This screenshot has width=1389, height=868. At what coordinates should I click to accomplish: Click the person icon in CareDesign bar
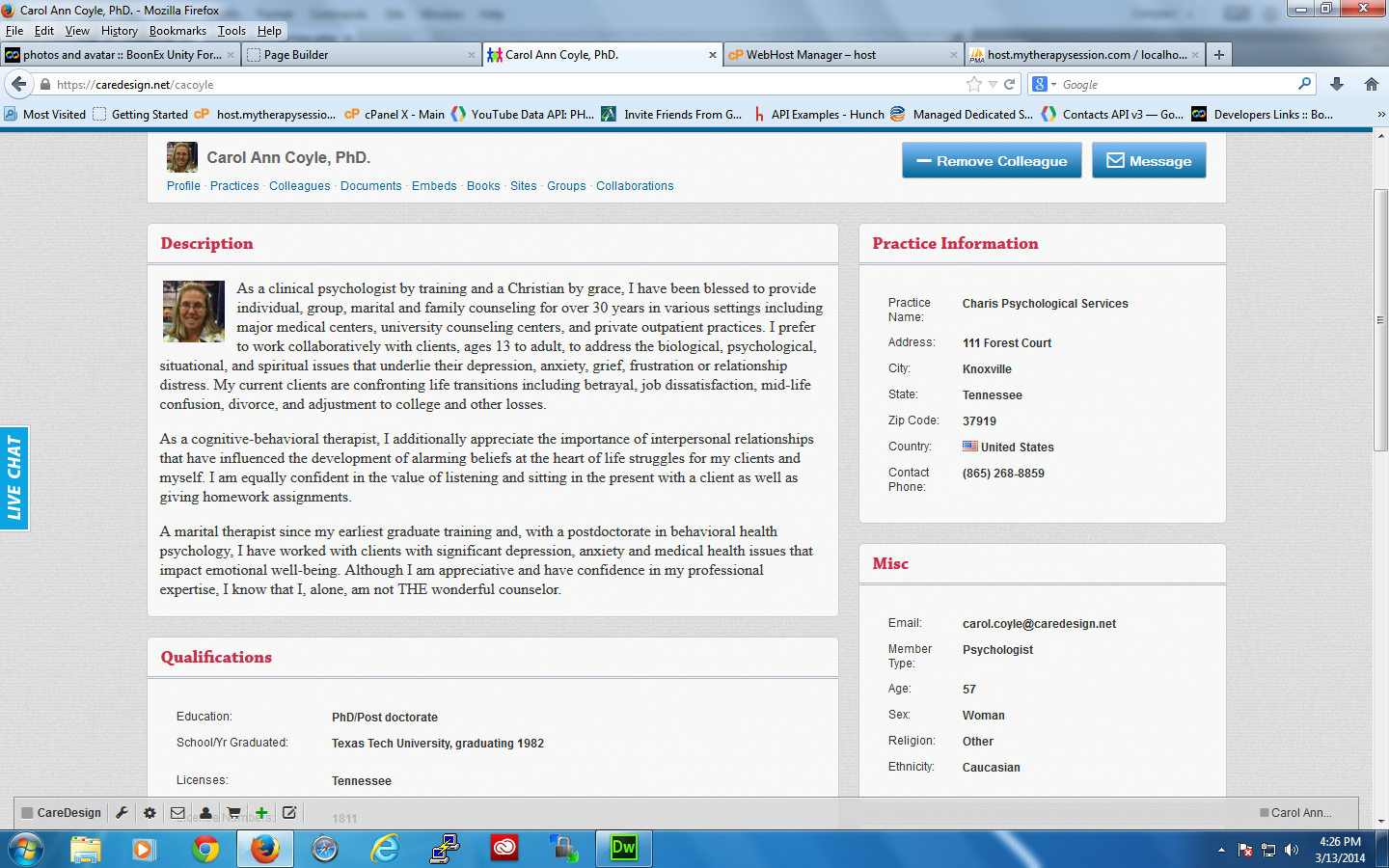(205, 813)
